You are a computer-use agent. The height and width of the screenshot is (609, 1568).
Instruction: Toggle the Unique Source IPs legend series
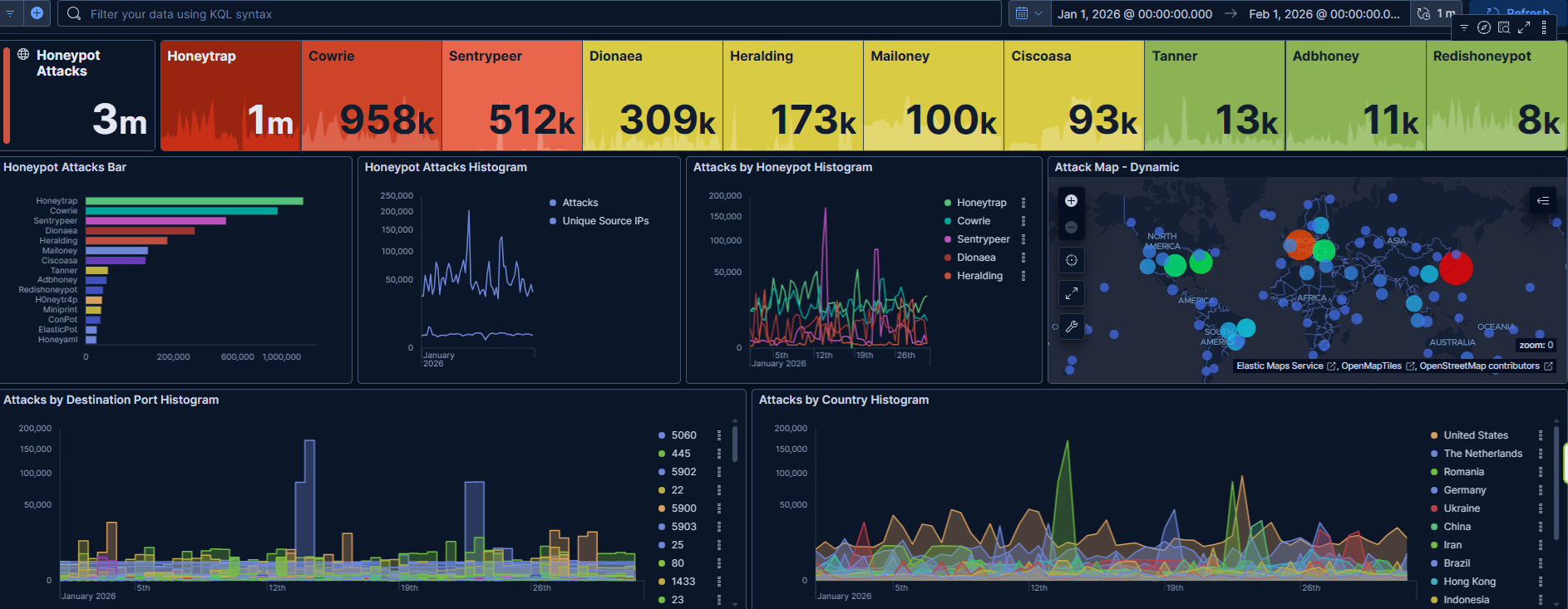(x=604, y=221)
